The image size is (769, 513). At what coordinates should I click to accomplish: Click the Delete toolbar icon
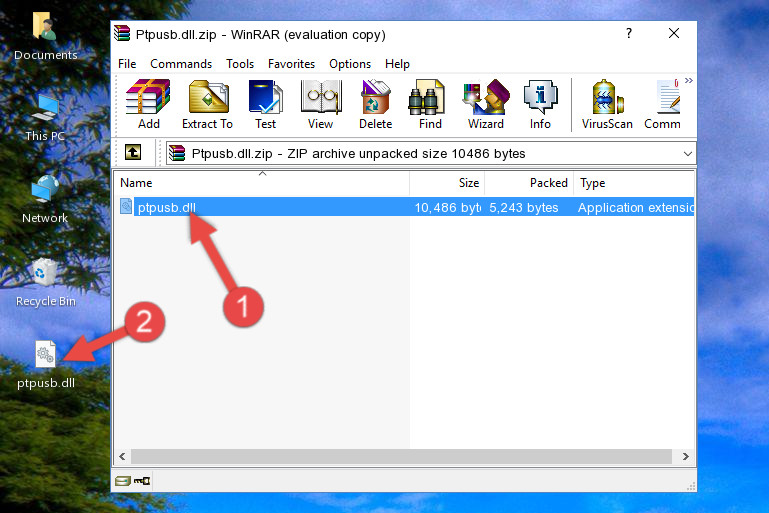375,104
